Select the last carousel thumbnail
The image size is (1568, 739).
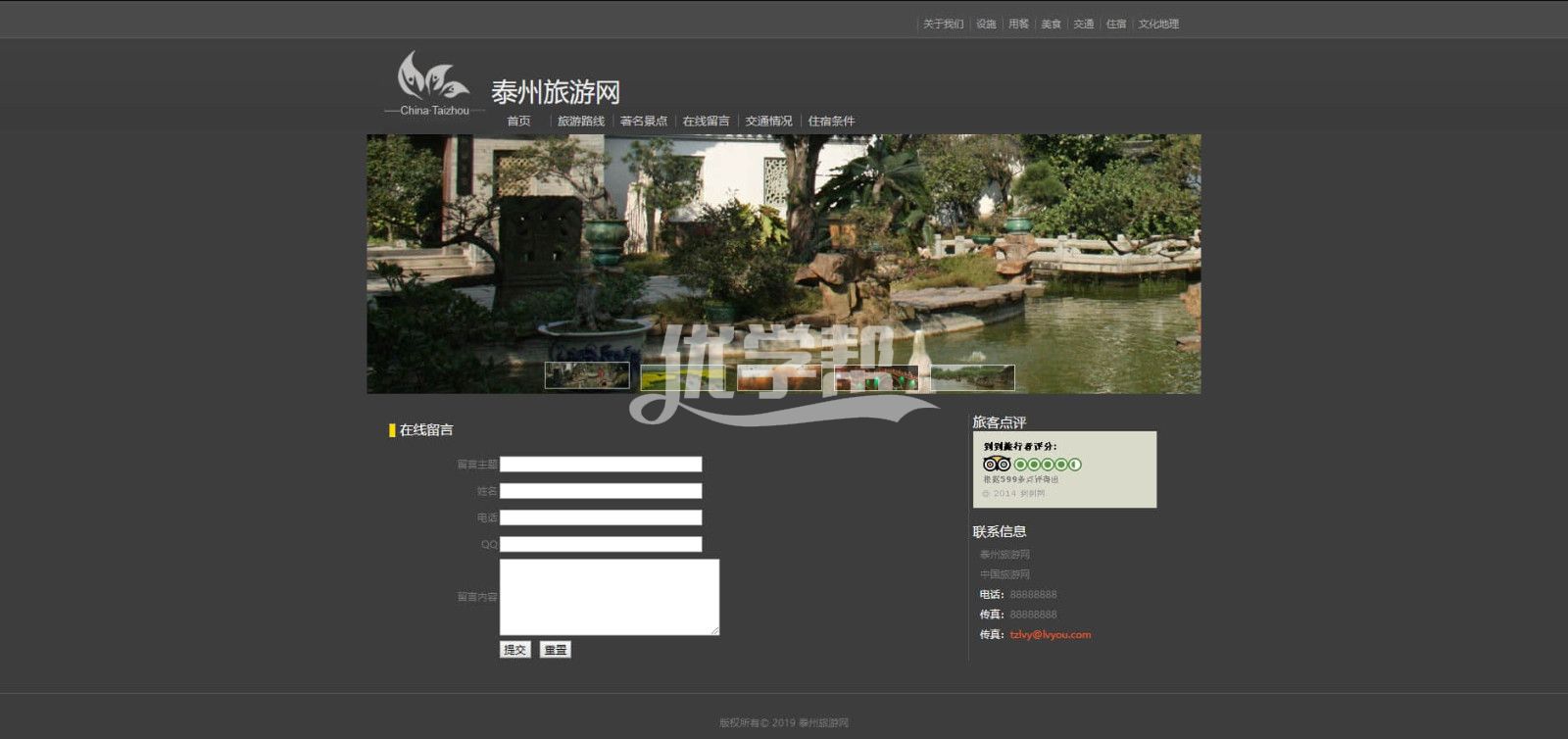971,377
